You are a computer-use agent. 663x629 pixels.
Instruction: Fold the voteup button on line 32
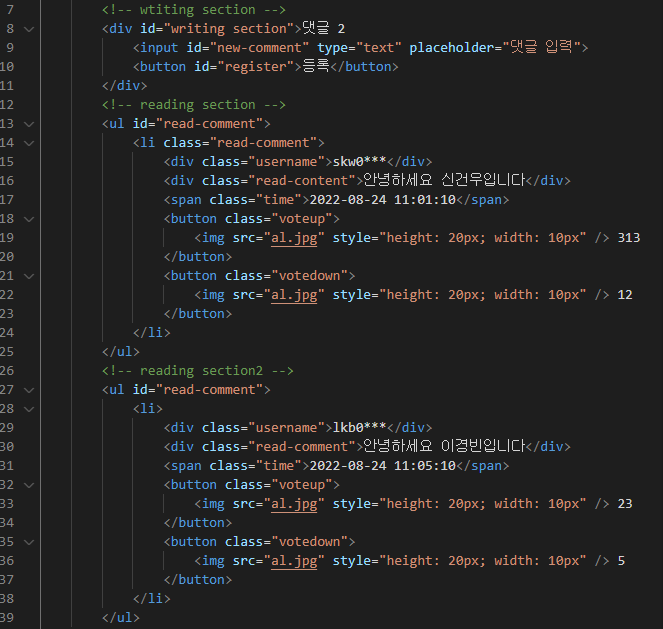[29, 485]
